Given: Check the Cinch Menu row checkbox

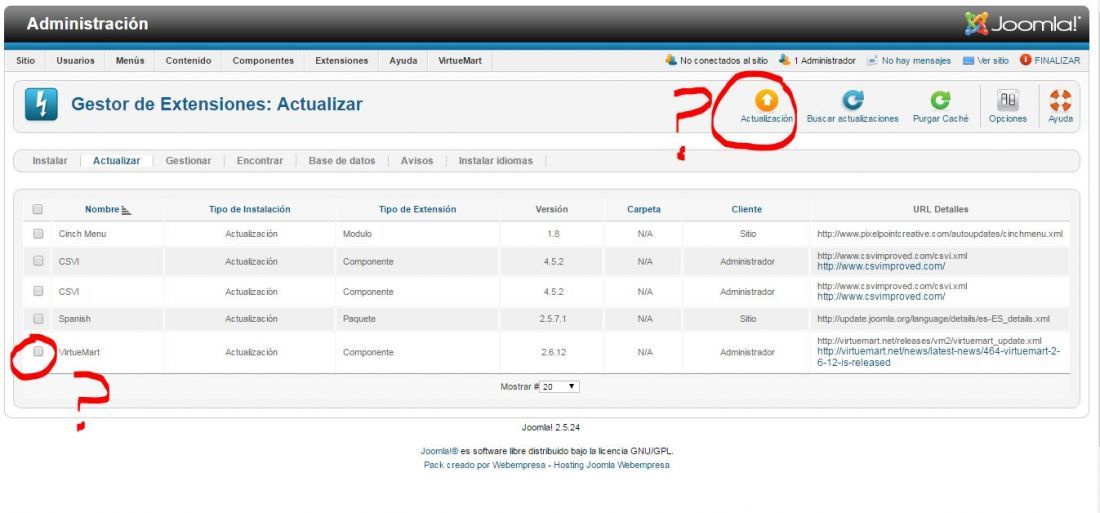Looking at the screenshot, I should [x=38, y=234].
